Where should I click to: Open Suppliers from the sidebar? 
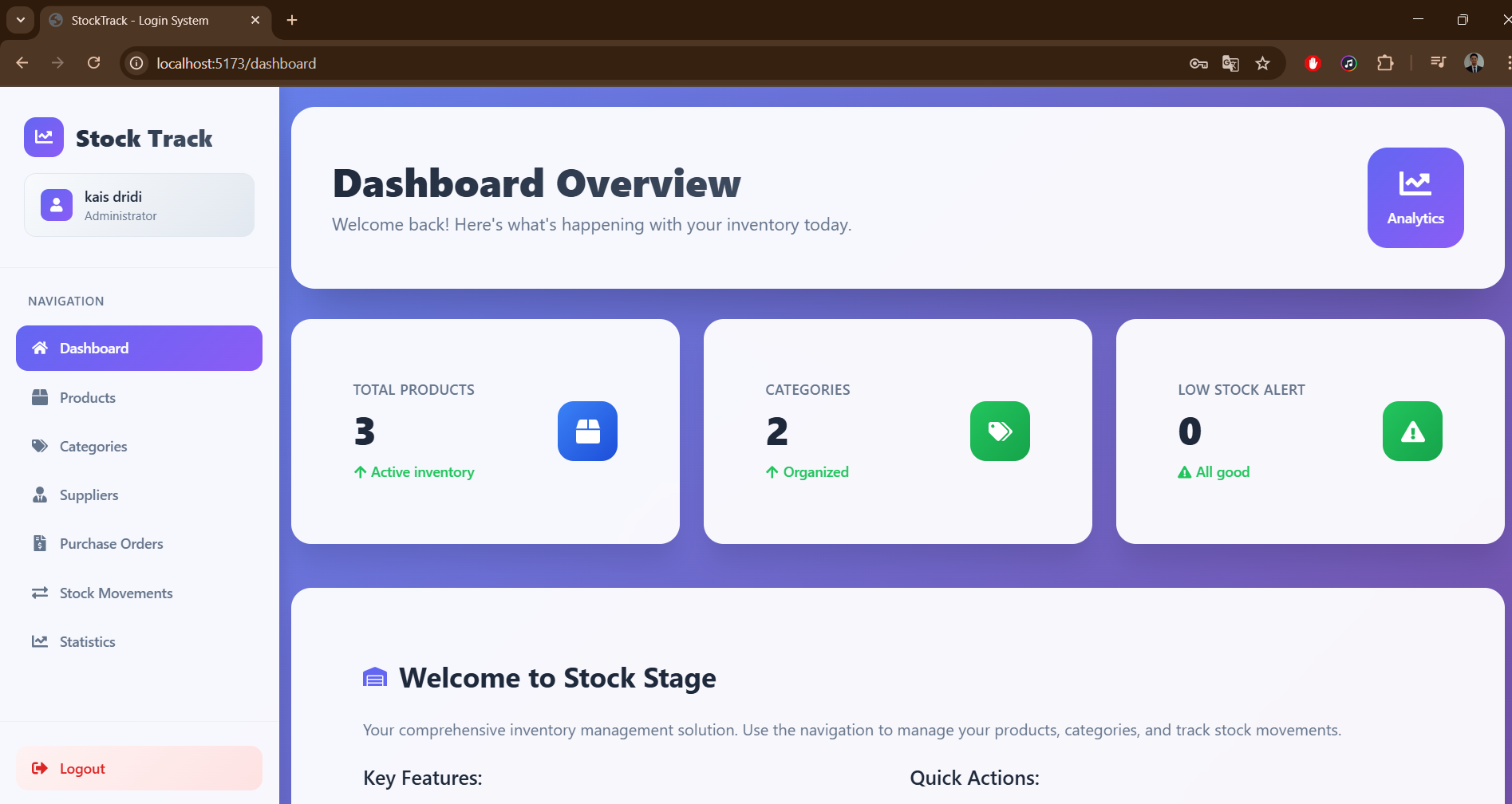pyautogui.click(x=139, y=495)
